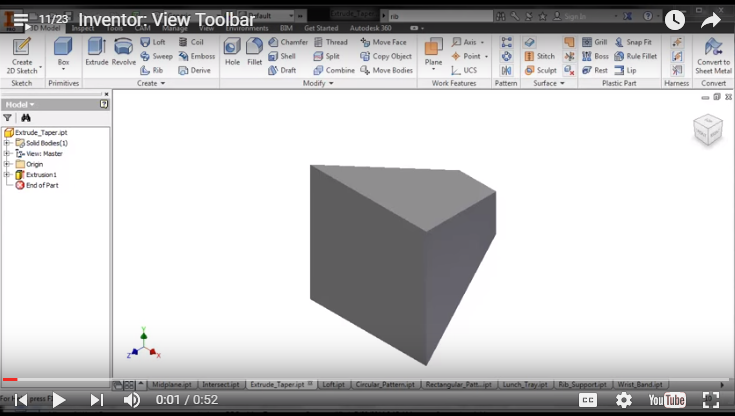735x416 pixels.
Task: Choose the Fillet tool
Action: [x=255, y=52]
